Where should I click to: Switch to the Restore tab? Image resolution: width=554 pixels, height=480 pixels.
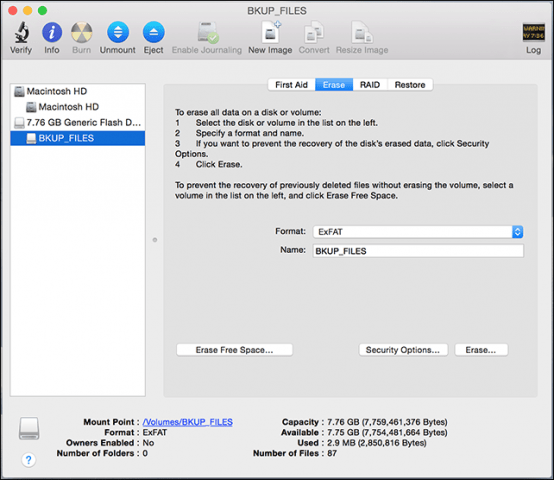coord(410,85)
